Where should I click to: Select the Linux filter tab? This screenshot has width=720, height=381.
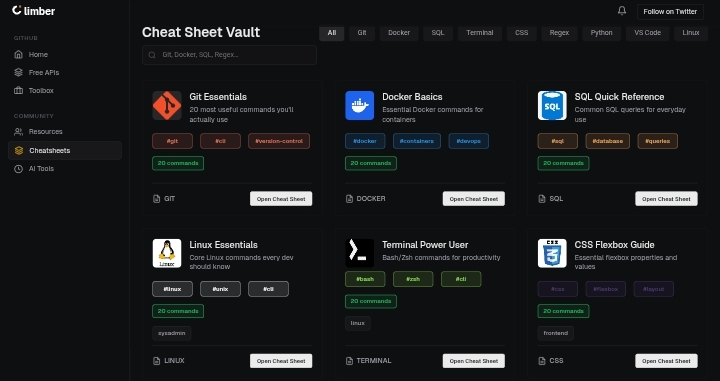(x=691, y=33)
